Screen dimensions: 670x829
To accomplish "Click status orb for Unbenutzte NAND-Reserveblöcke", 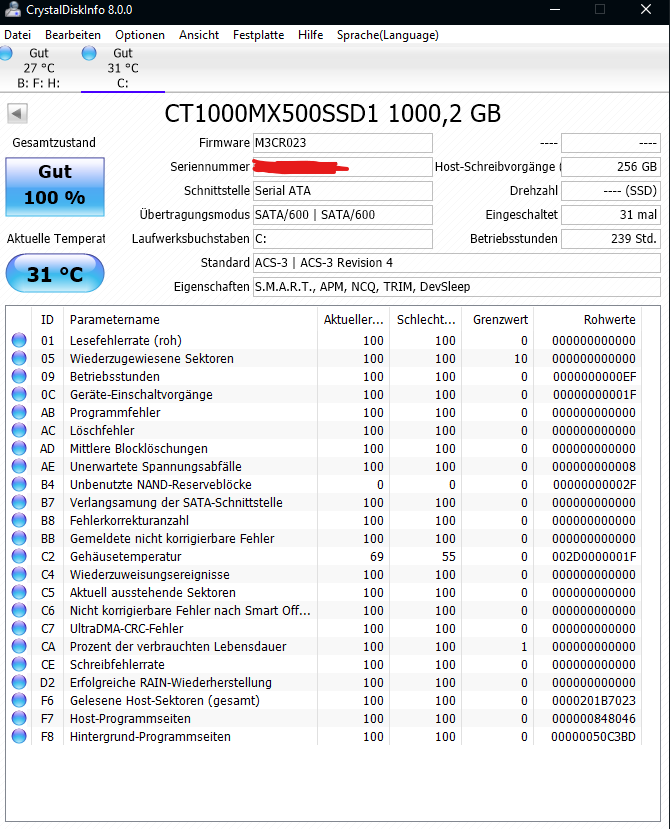I will [19, 484].
